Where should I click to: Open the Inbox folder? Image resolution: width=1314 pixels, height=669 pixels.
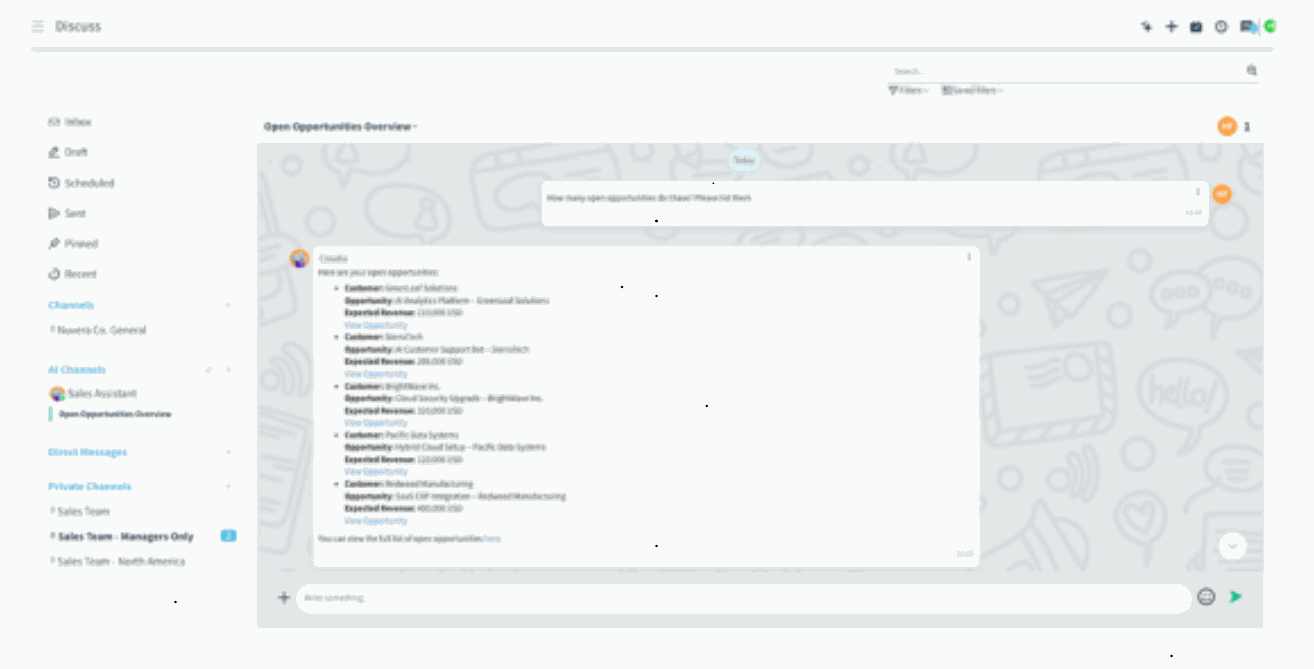pos(77,122)
